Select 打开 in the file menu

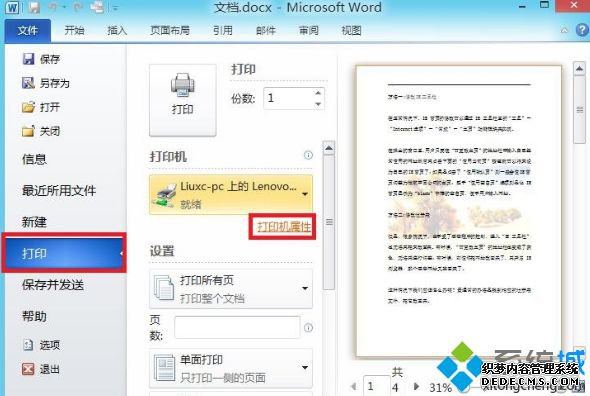tap(41, 107)
